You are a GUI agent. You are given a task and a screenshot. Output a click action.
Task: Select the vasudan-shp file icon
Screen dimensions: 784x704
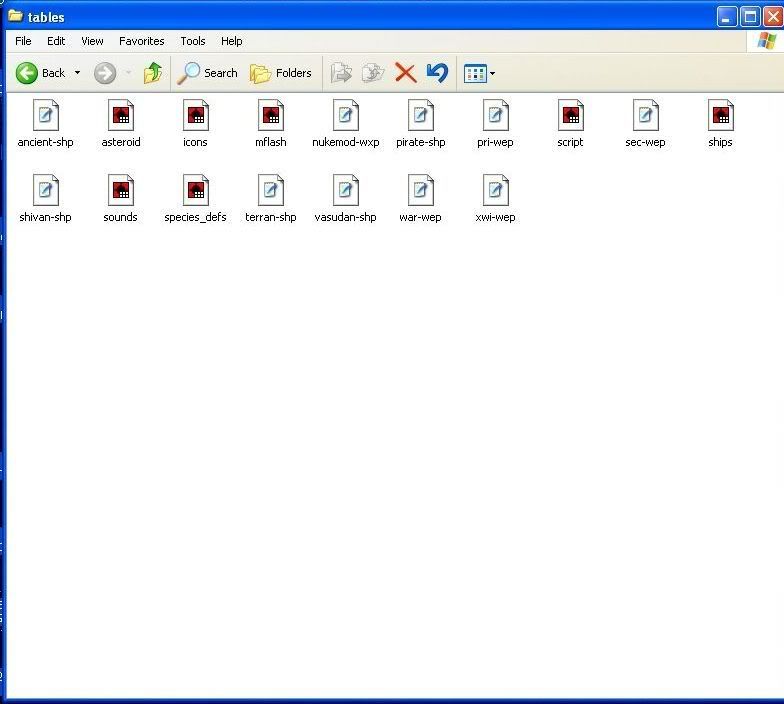(x=346, y=190)
